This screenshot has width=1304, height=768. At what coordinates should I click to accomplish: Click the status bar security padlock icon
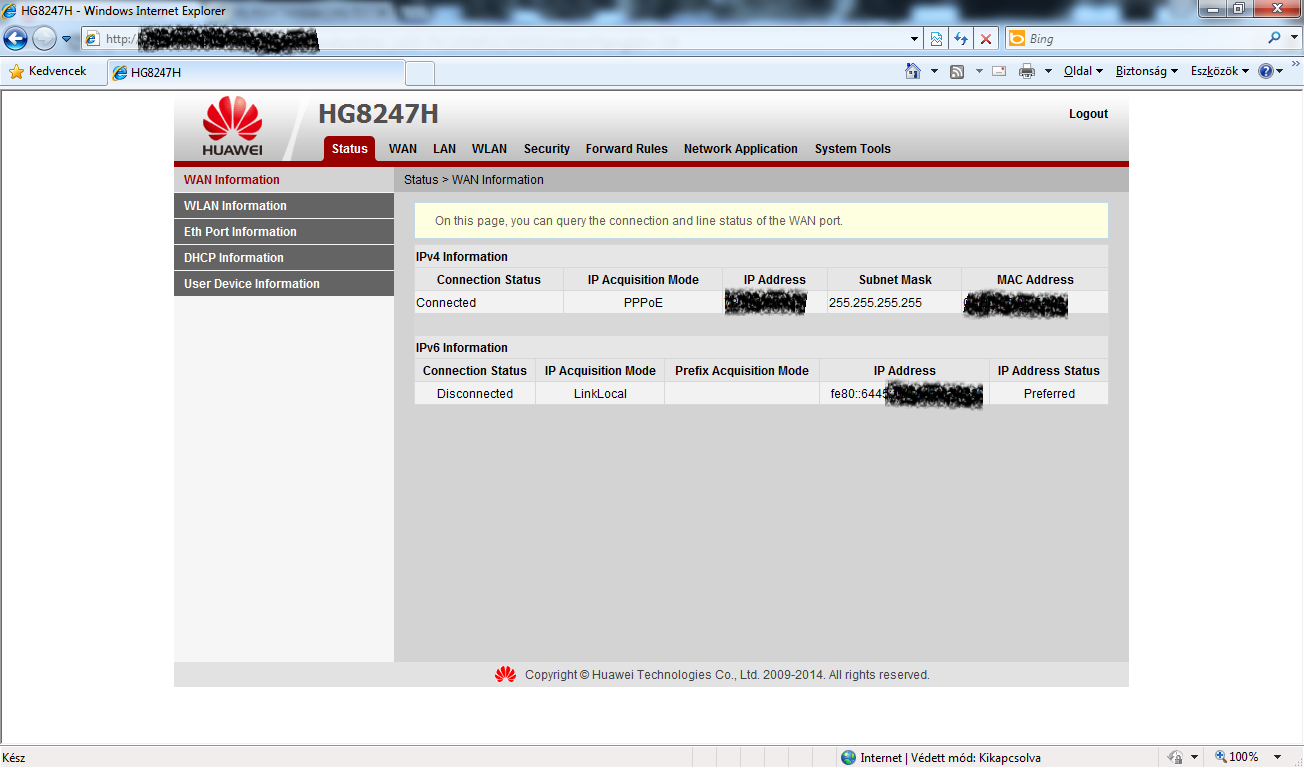1176,757
